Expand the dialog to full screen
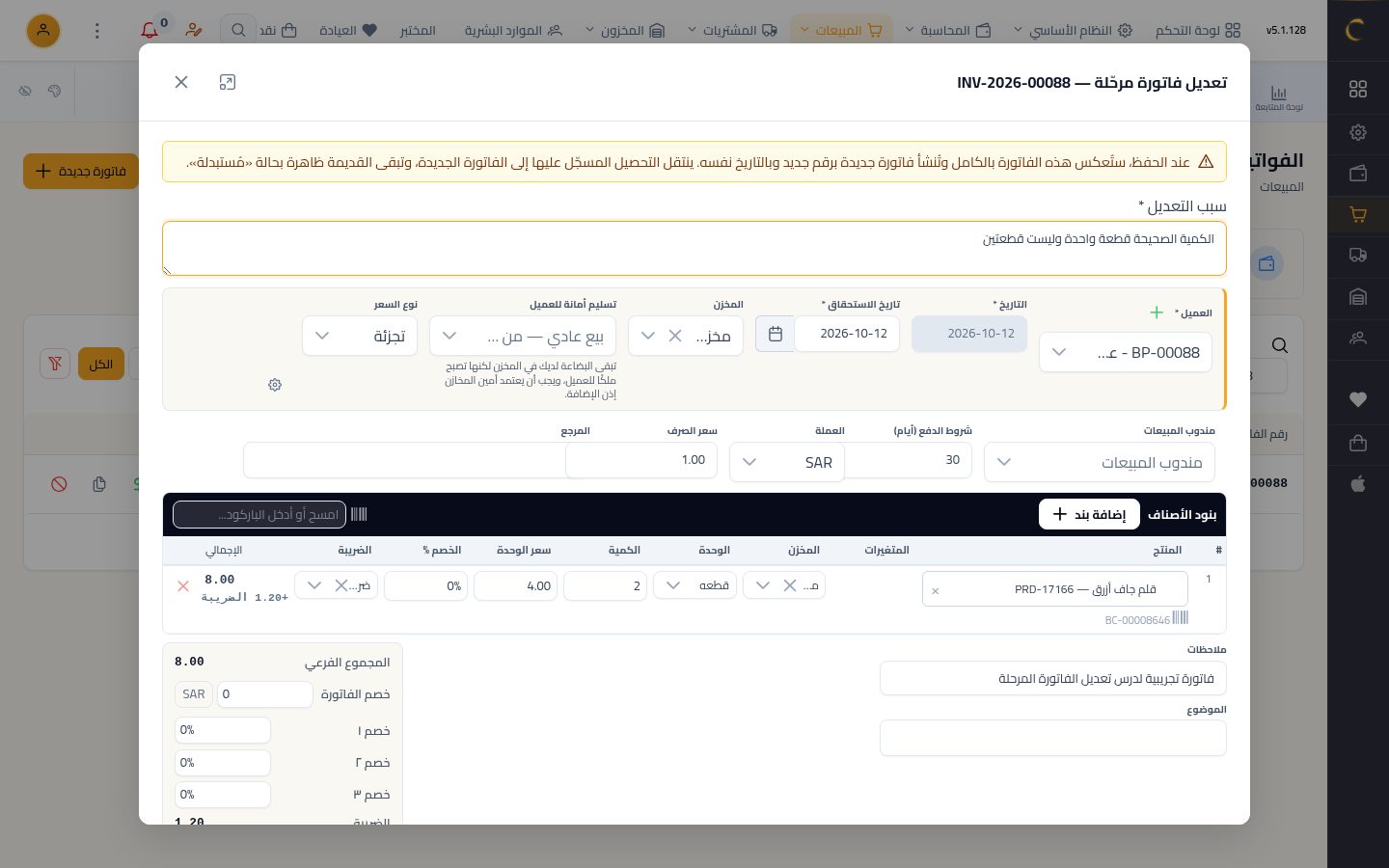 [x=228, y=82]
